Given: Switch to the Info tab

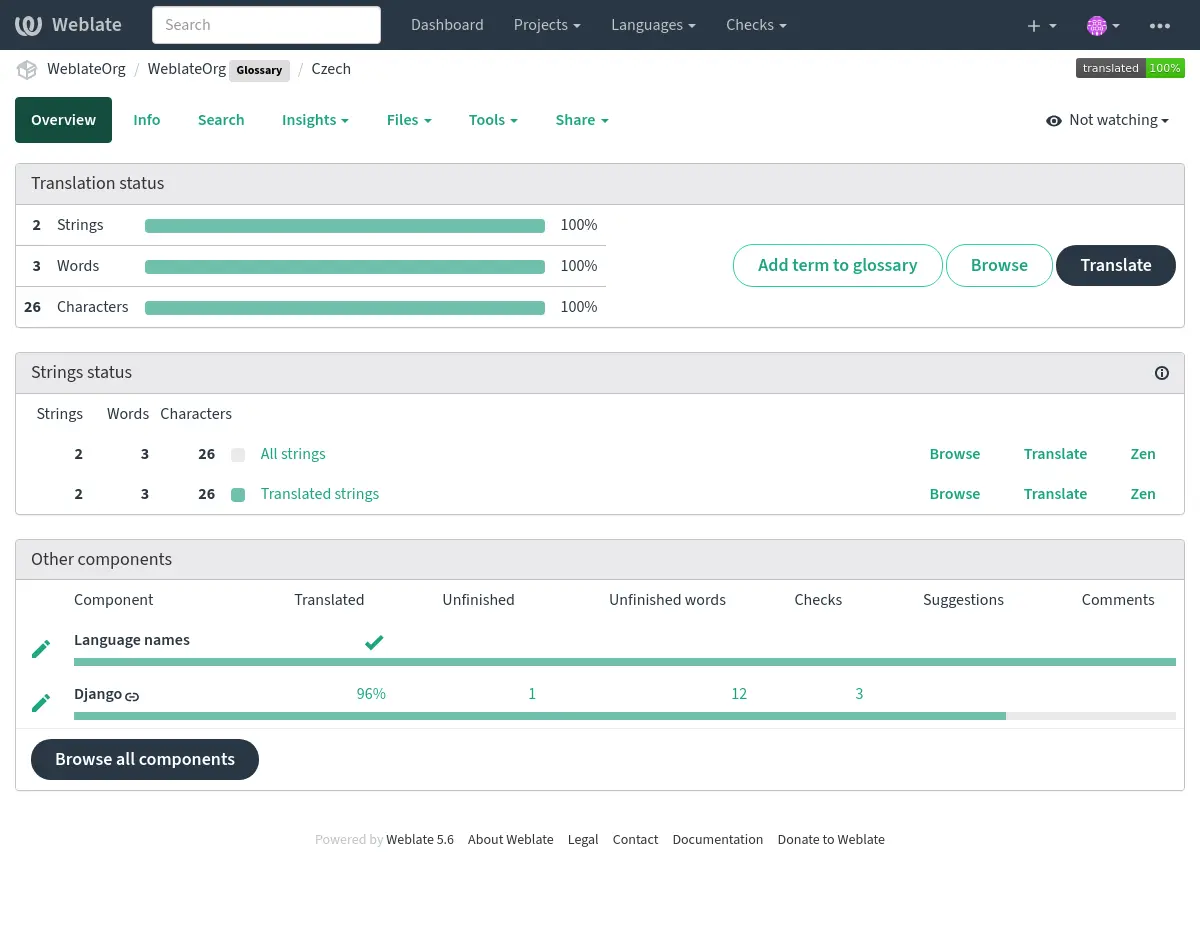Looking at the screenshot, I should (147, 120).
